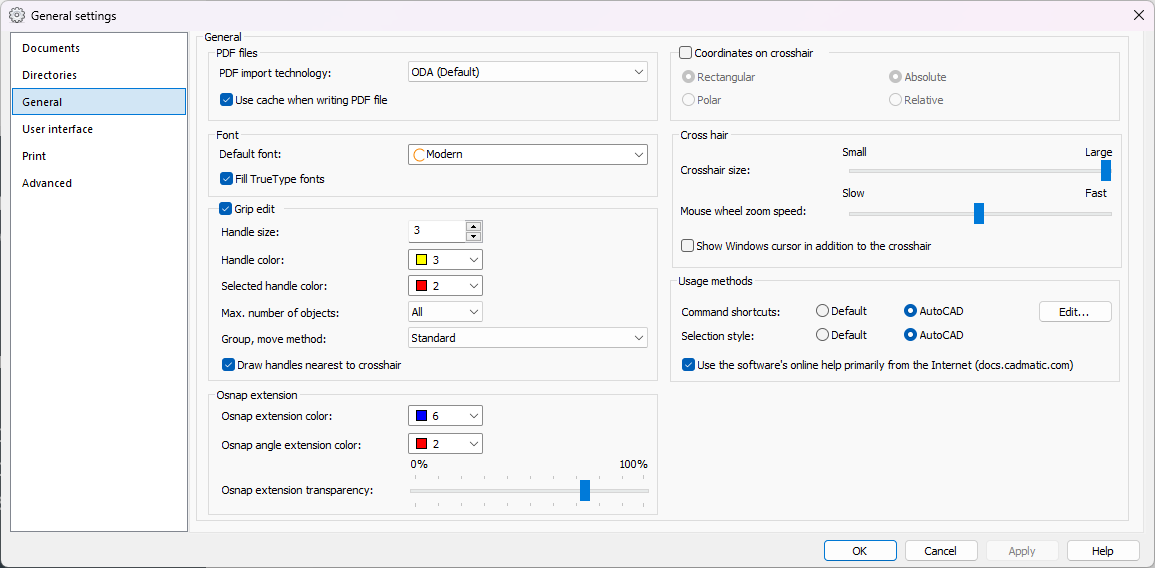This screenshot has height=568, width=1155.
Task: Select Default for Command shortcuts
Action: point(823,311)
